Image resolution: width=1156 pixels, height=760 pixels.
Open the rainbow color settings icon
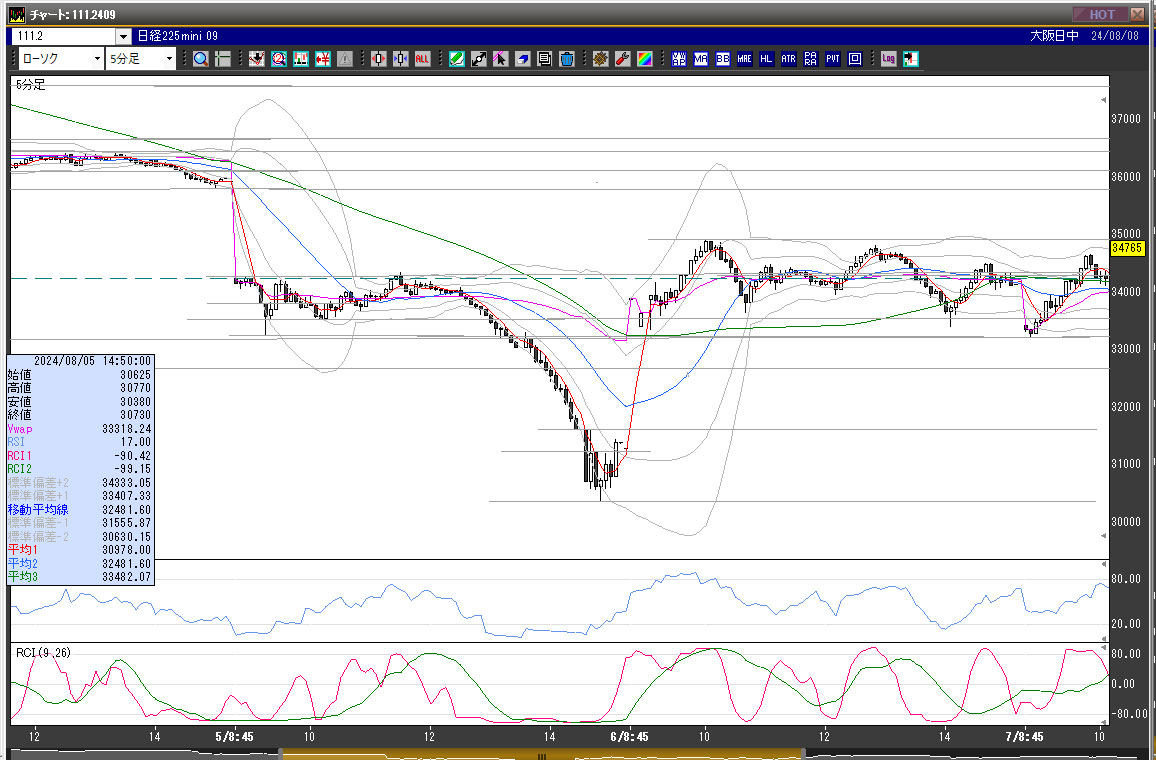pos(645,59)
